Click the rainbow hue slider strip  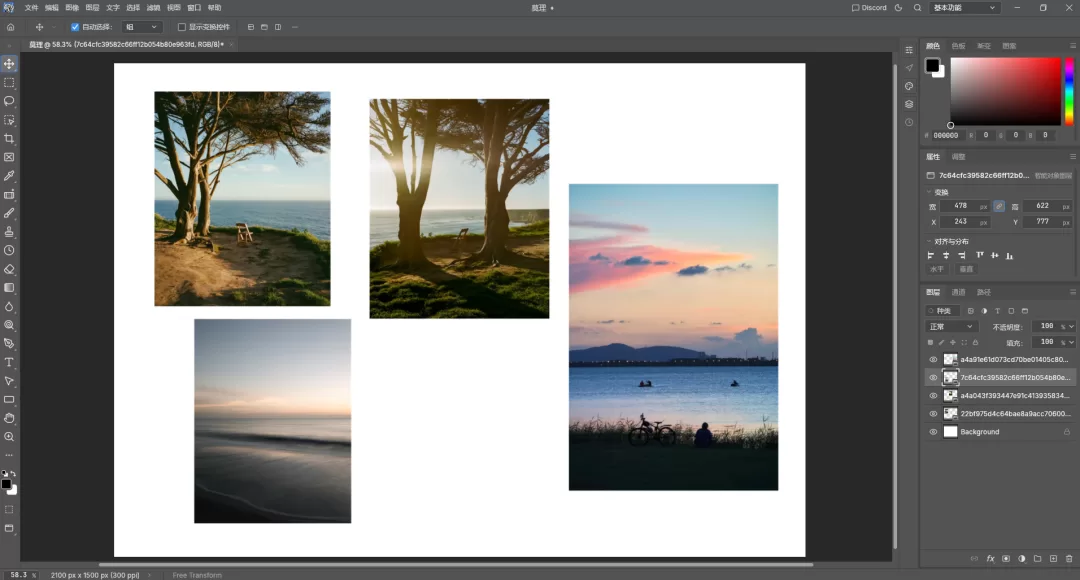1069,92
